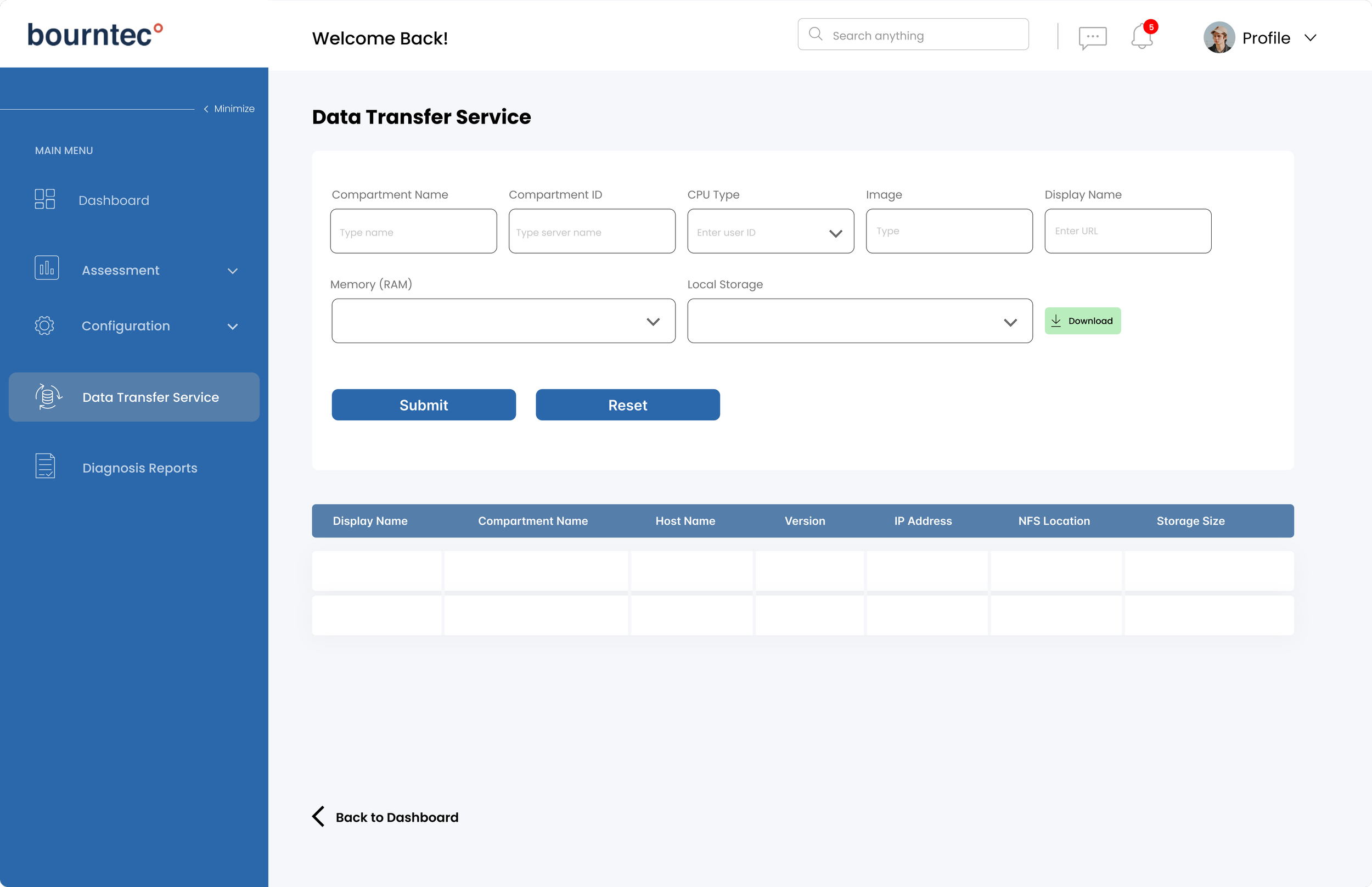
Task: Click the chat messages icon
Action: click(x=1092, y=37)
